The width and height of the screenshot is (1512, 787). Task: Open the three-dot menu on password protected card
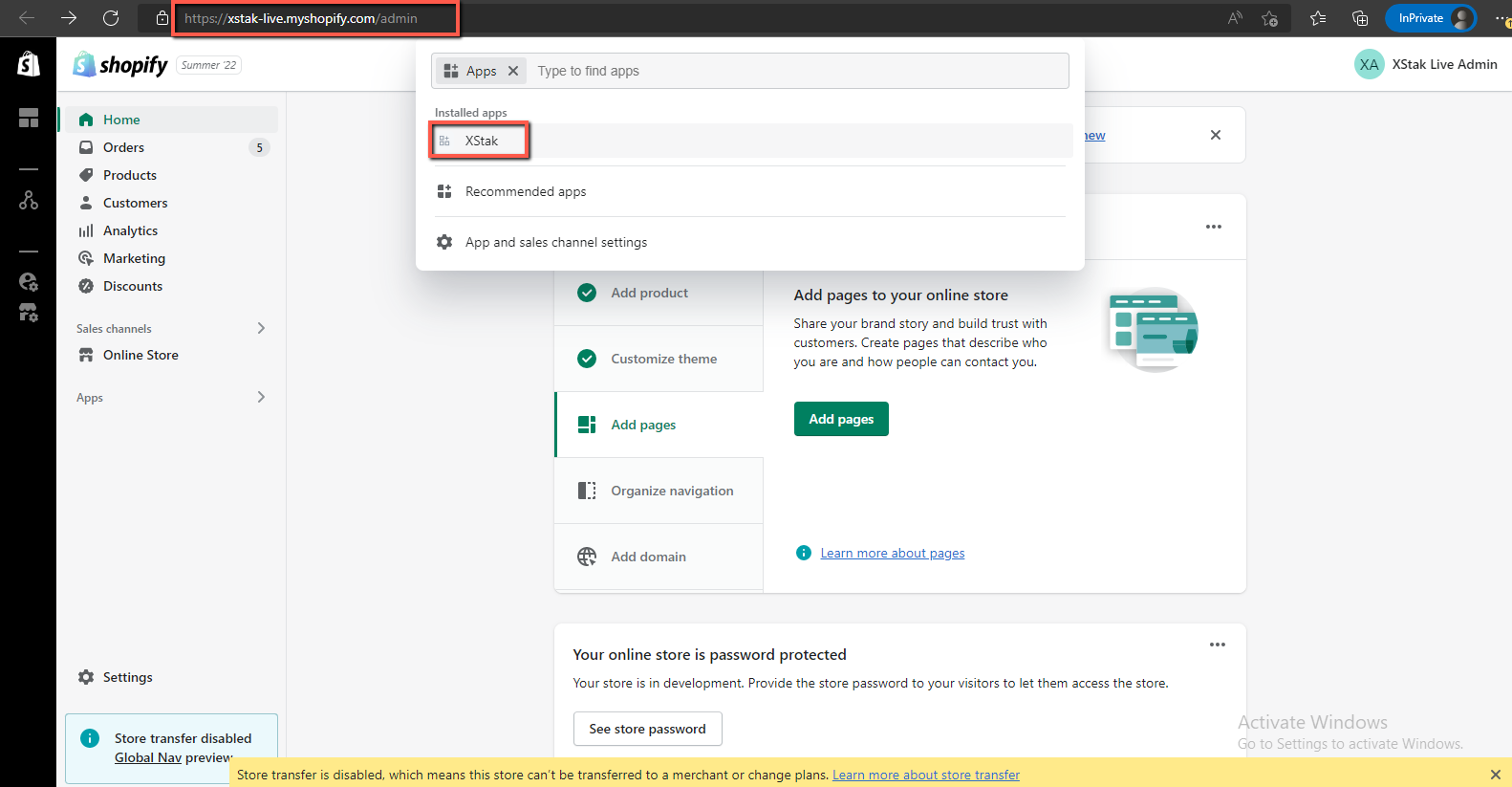1217,645
